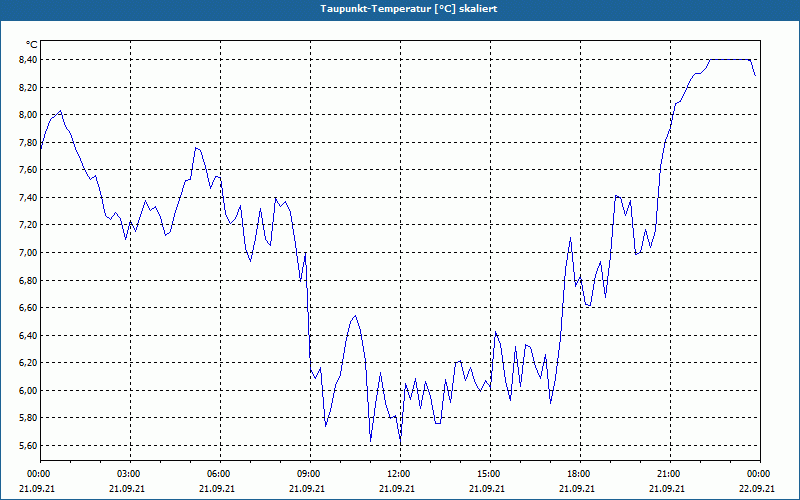Select the '21.09.21' date beneath 06:00

tap(217, 488)
